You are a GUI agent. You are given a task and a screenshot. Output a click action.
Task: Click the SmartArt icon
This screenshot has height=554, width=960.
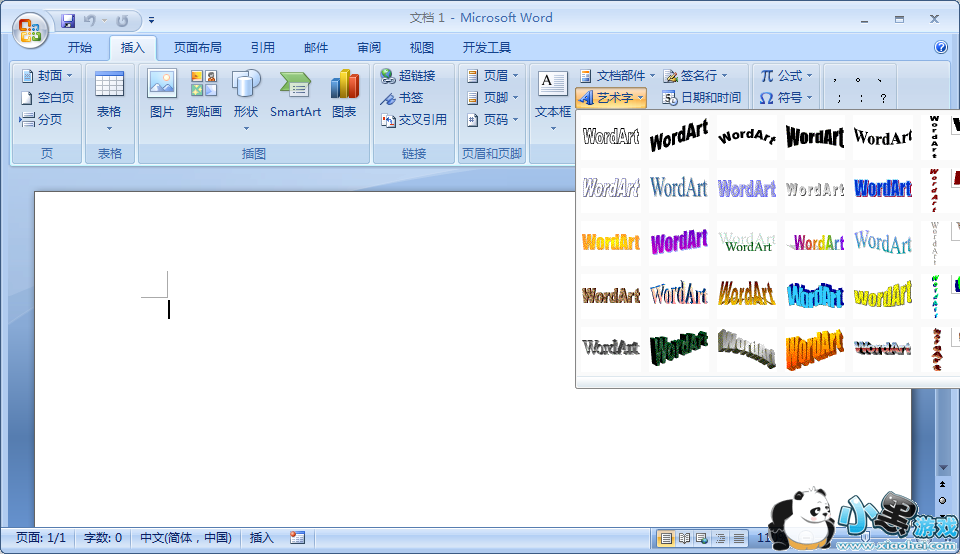[x=295, y=94]
